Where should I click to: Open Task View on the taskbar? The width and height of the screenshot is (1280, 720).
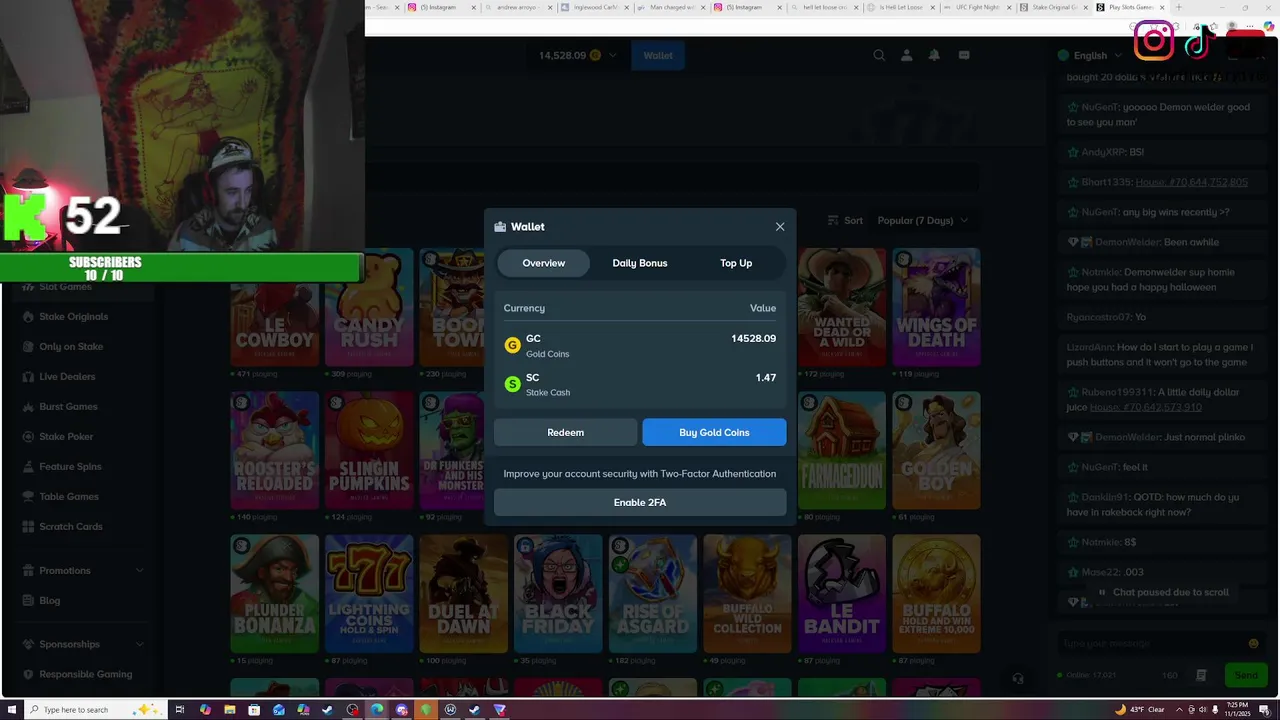(x=180, y=710)
